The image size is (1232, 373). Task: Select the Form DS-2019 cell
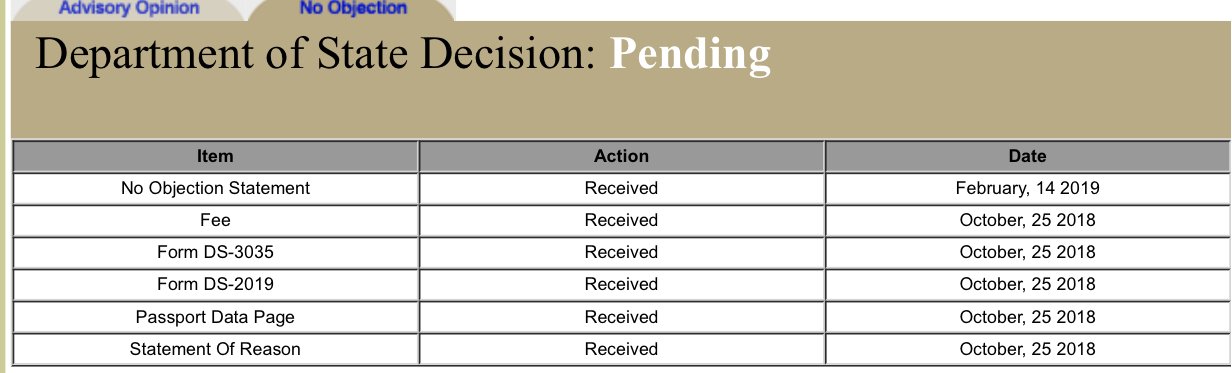(215, 284)
